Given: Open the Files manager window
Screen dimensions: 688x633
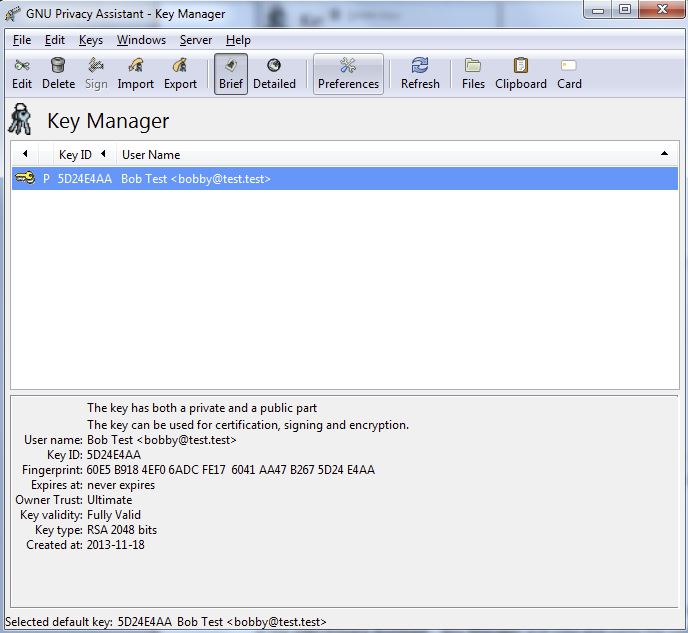Looking at the screenshot, I should point(473,74).
